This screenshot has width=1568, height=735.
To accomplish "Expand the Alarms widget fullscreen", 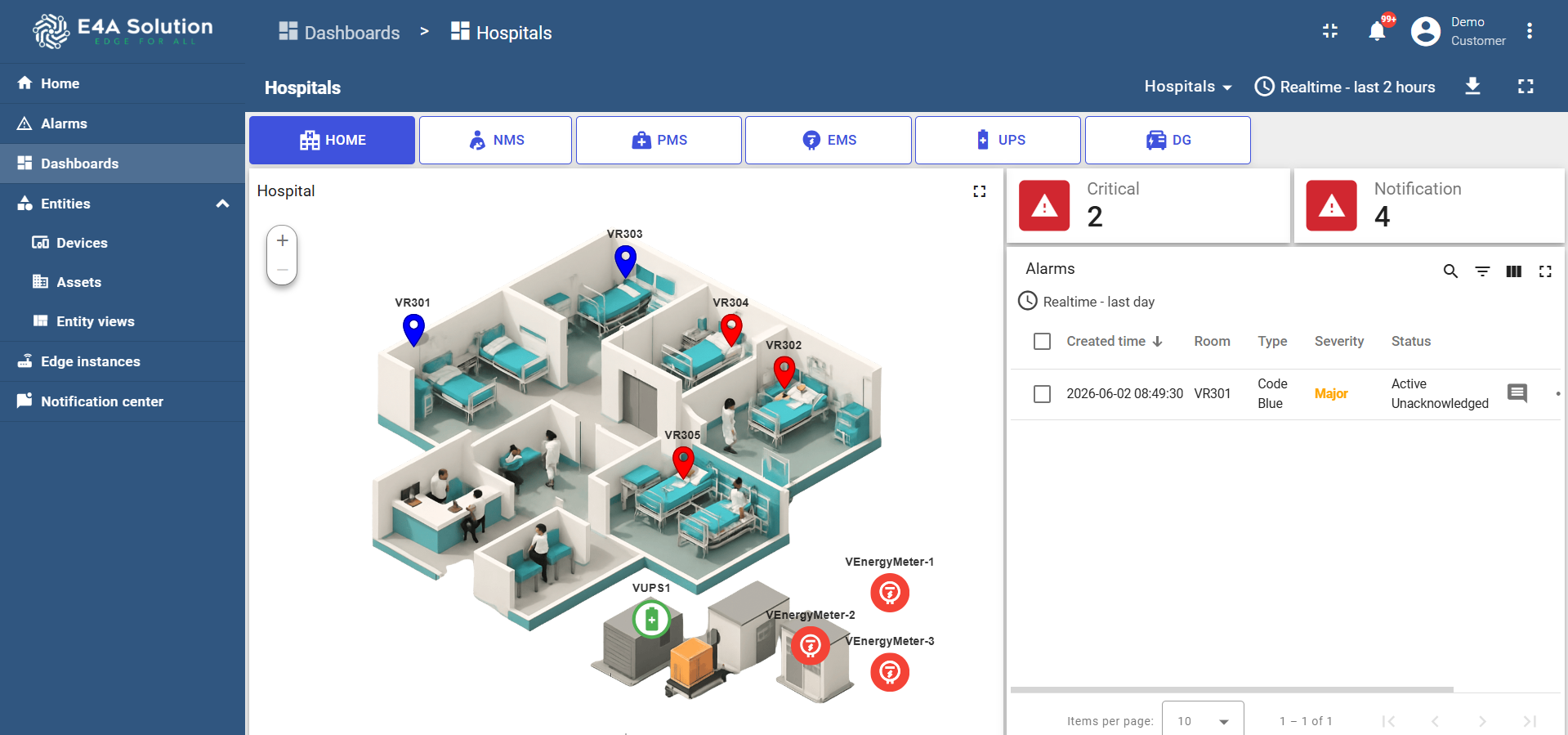I will tap(1545, 271).
